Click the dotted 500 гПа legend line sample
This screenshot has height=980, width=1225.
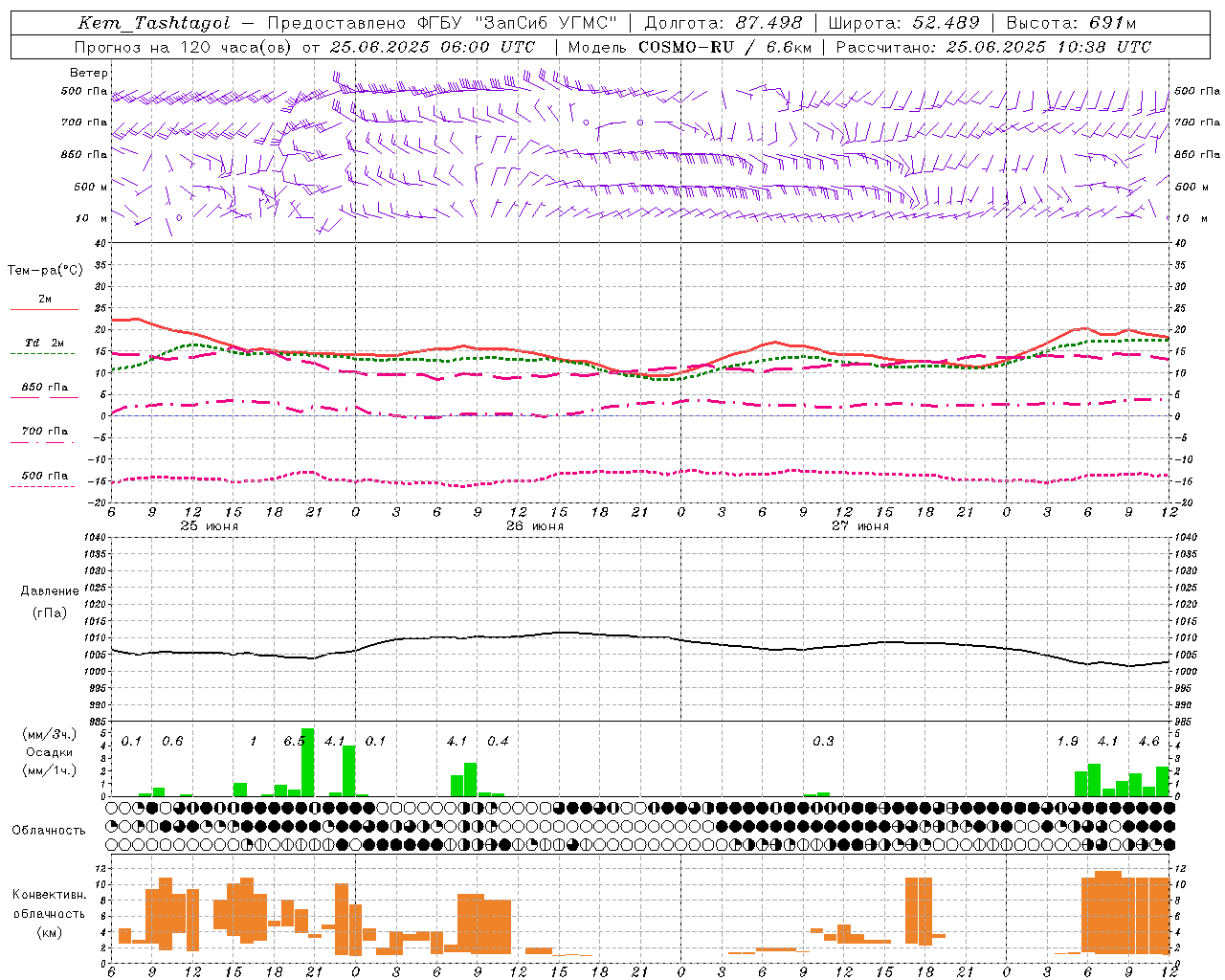point(42,487)
